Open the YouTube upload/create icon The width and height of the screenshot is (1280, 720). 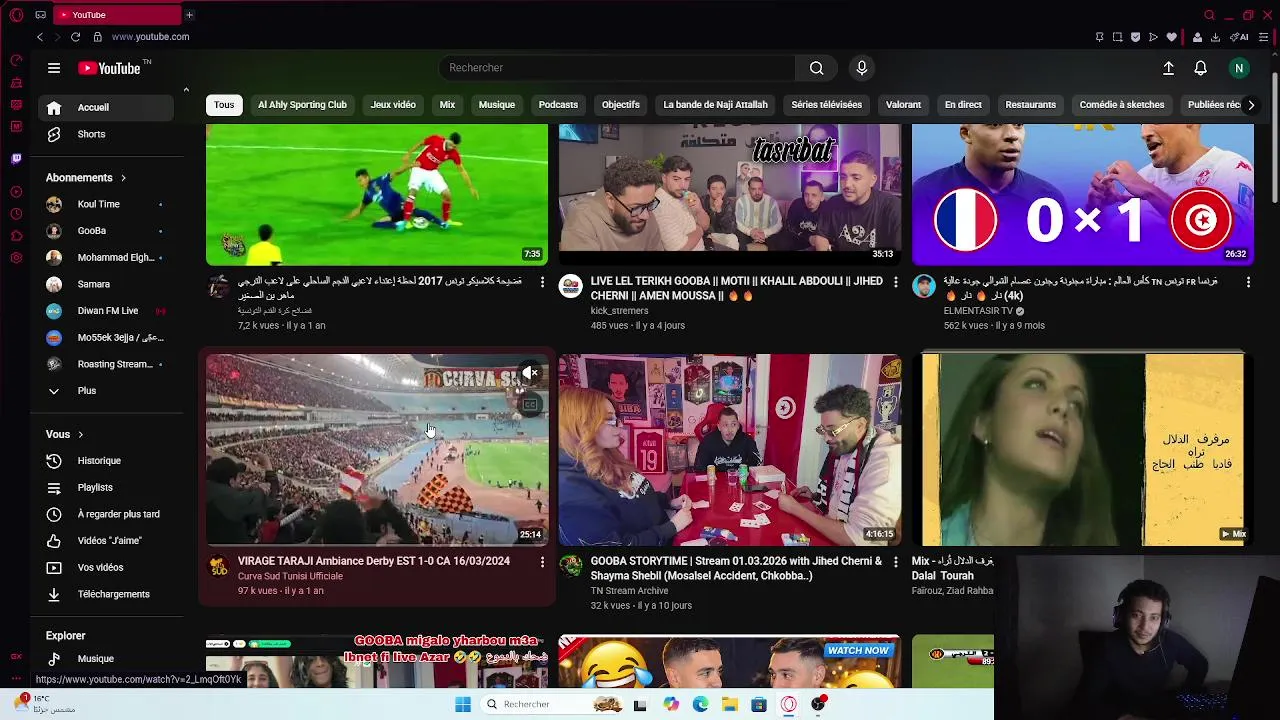(x=1168, y=68)
